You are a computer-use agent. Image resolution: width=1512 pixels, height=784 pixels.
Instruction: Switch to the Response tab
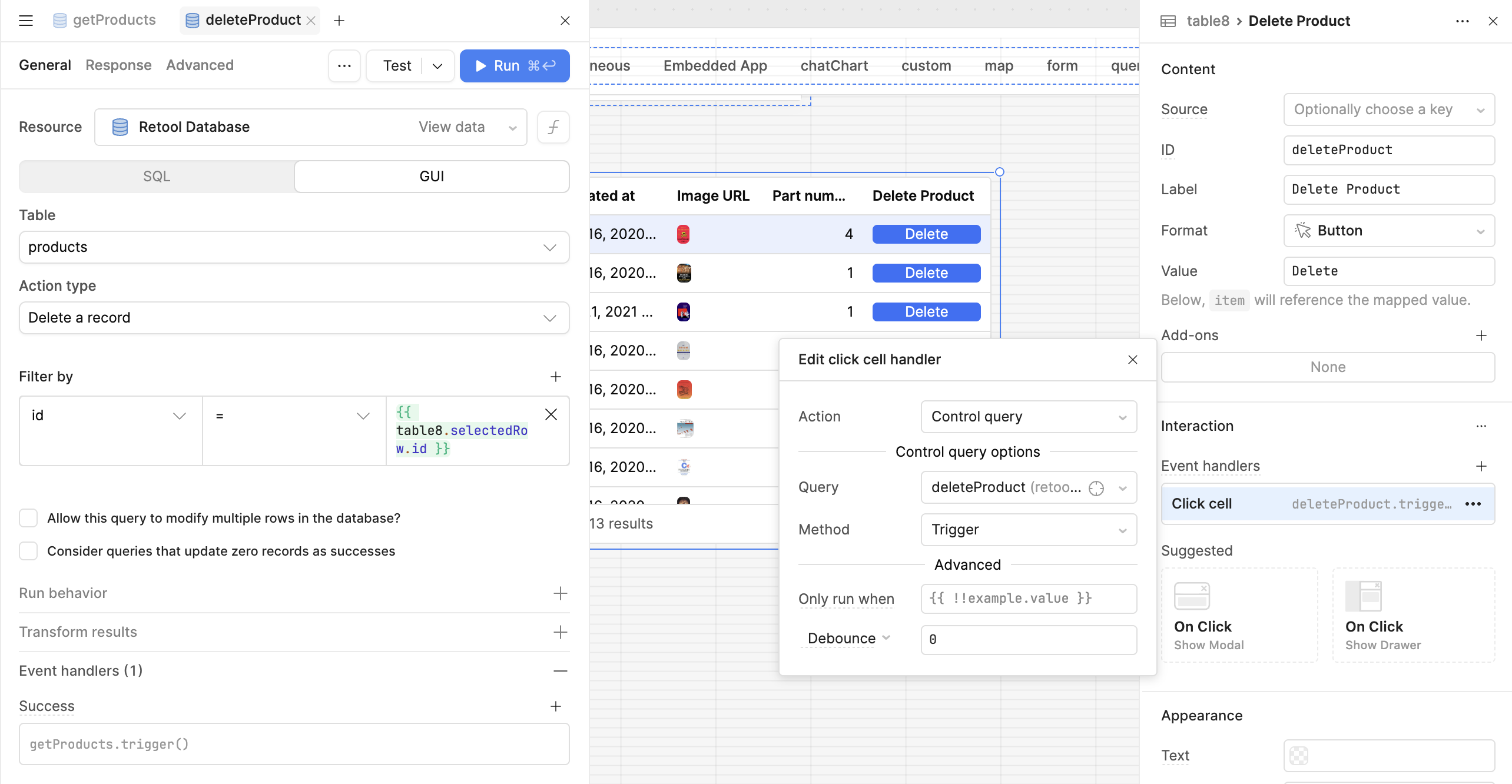coord(118,65)
